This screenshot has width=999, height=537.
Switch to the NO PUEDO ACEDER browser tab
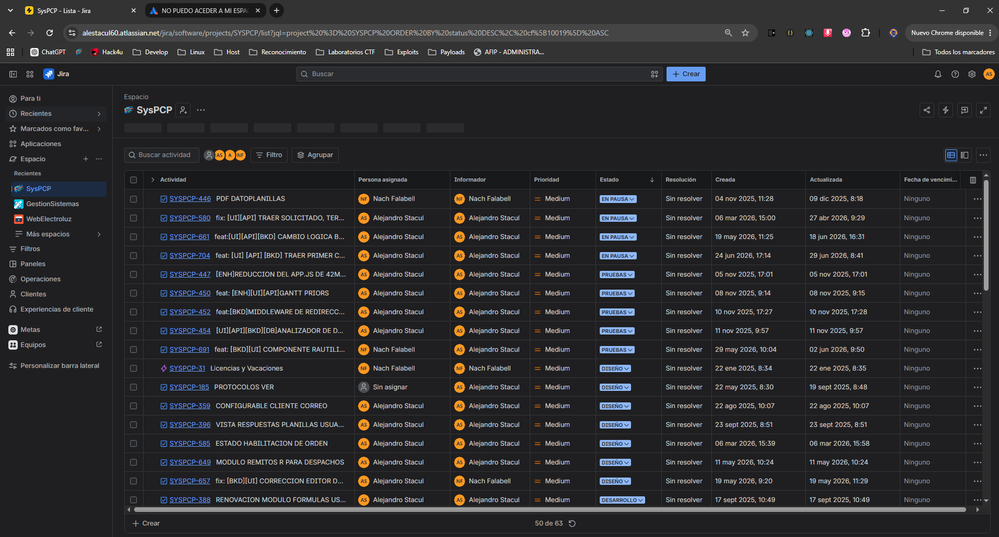[204, 11]
